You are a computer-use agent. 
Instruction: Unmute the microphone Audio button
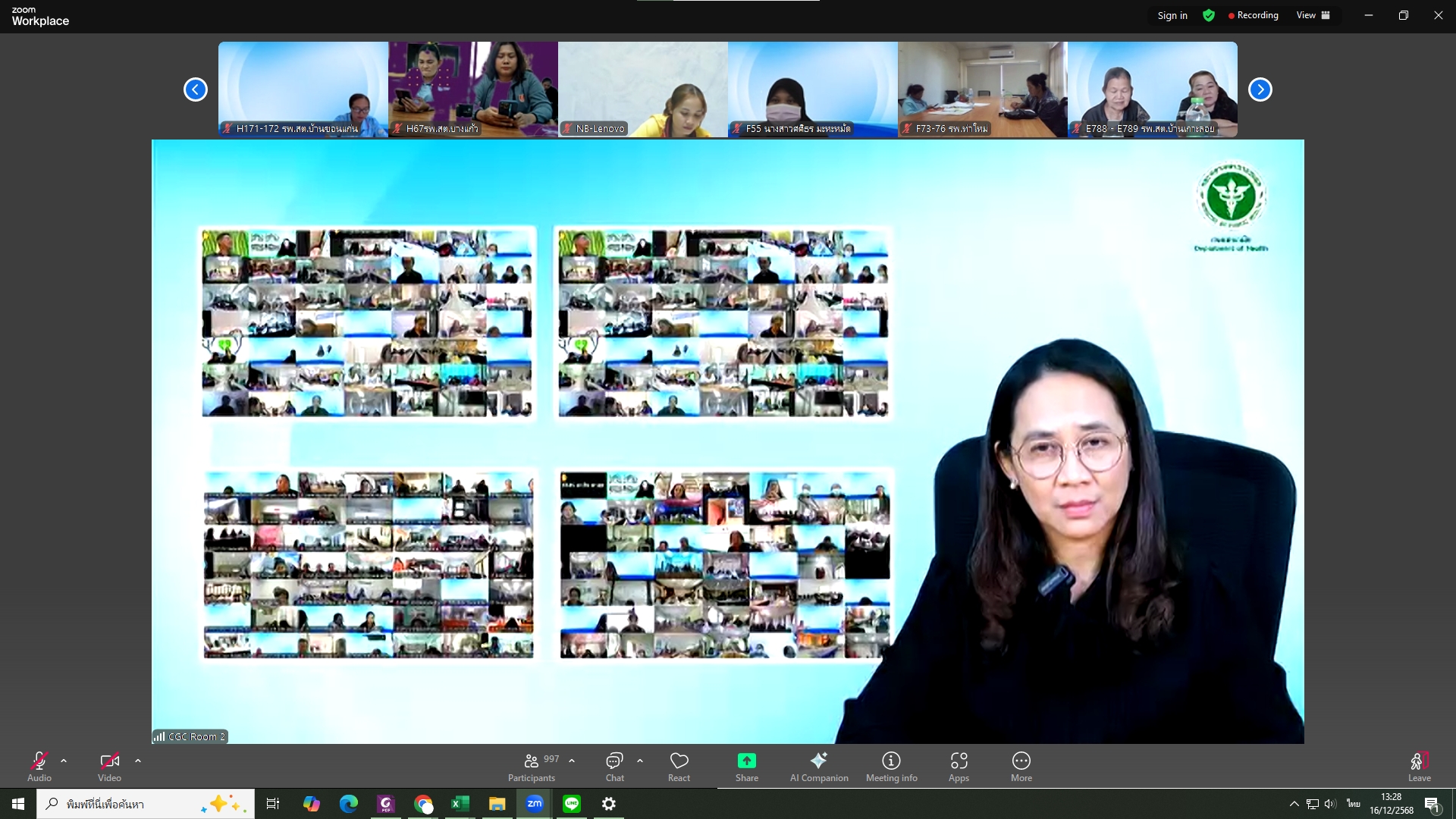click(x=39, y=766)
